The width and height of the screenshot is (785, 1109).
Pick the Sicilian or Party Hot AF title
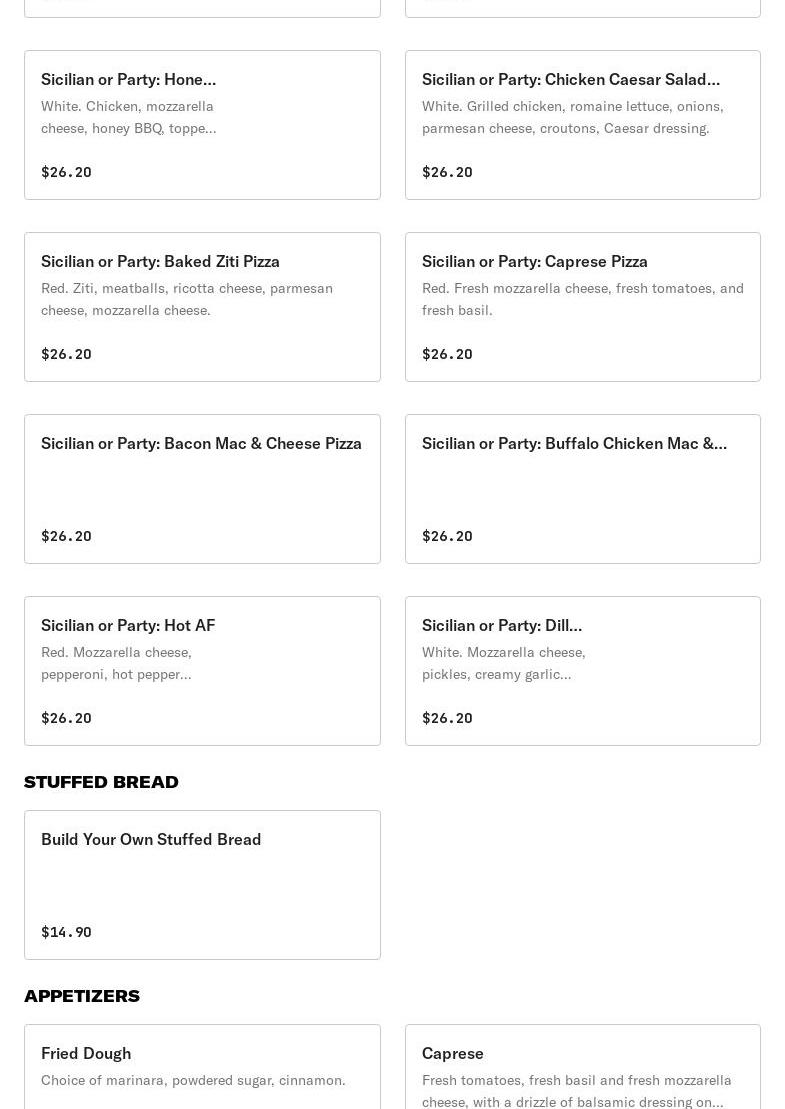[x=128, y=625]
